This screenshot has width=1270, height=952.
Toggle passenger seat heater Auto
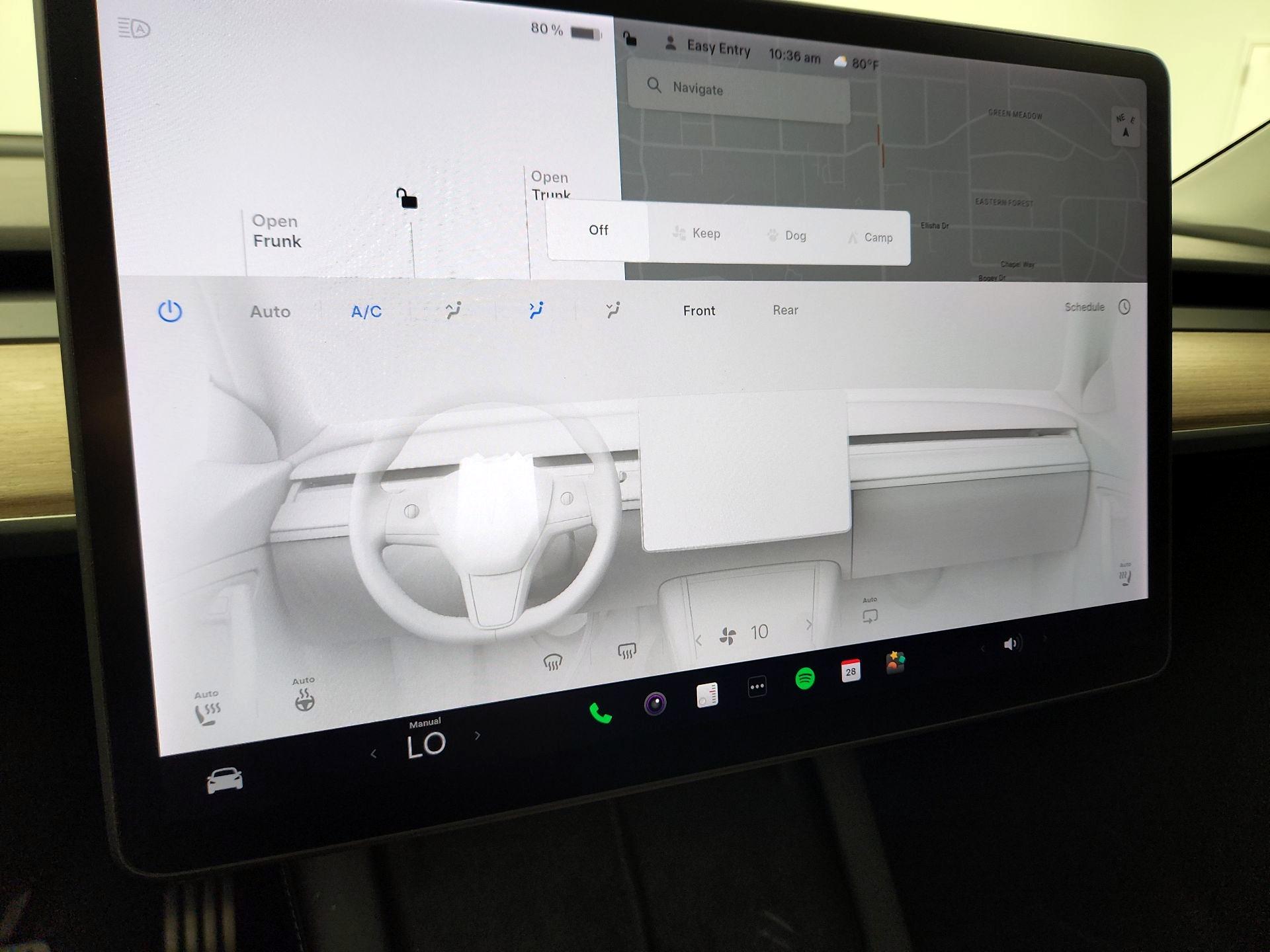(x=1125, y=574)
